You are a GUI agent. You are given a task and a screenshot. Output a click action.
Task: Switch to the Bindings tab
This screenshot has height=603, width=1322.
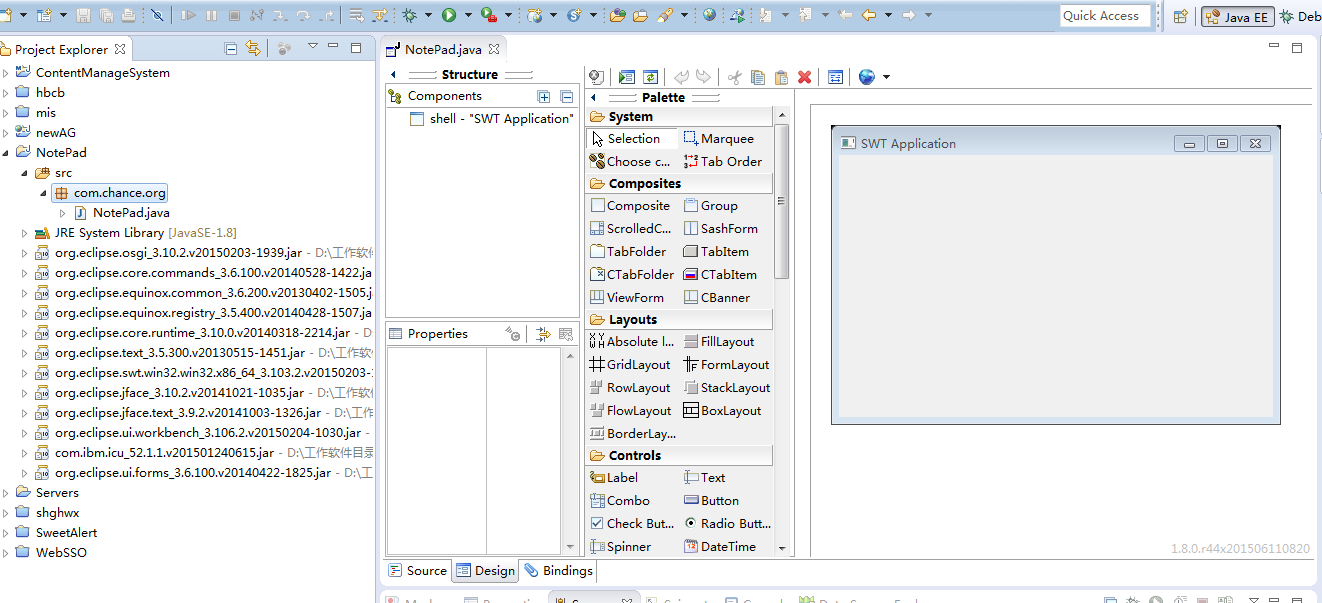[x=558, y=571]
